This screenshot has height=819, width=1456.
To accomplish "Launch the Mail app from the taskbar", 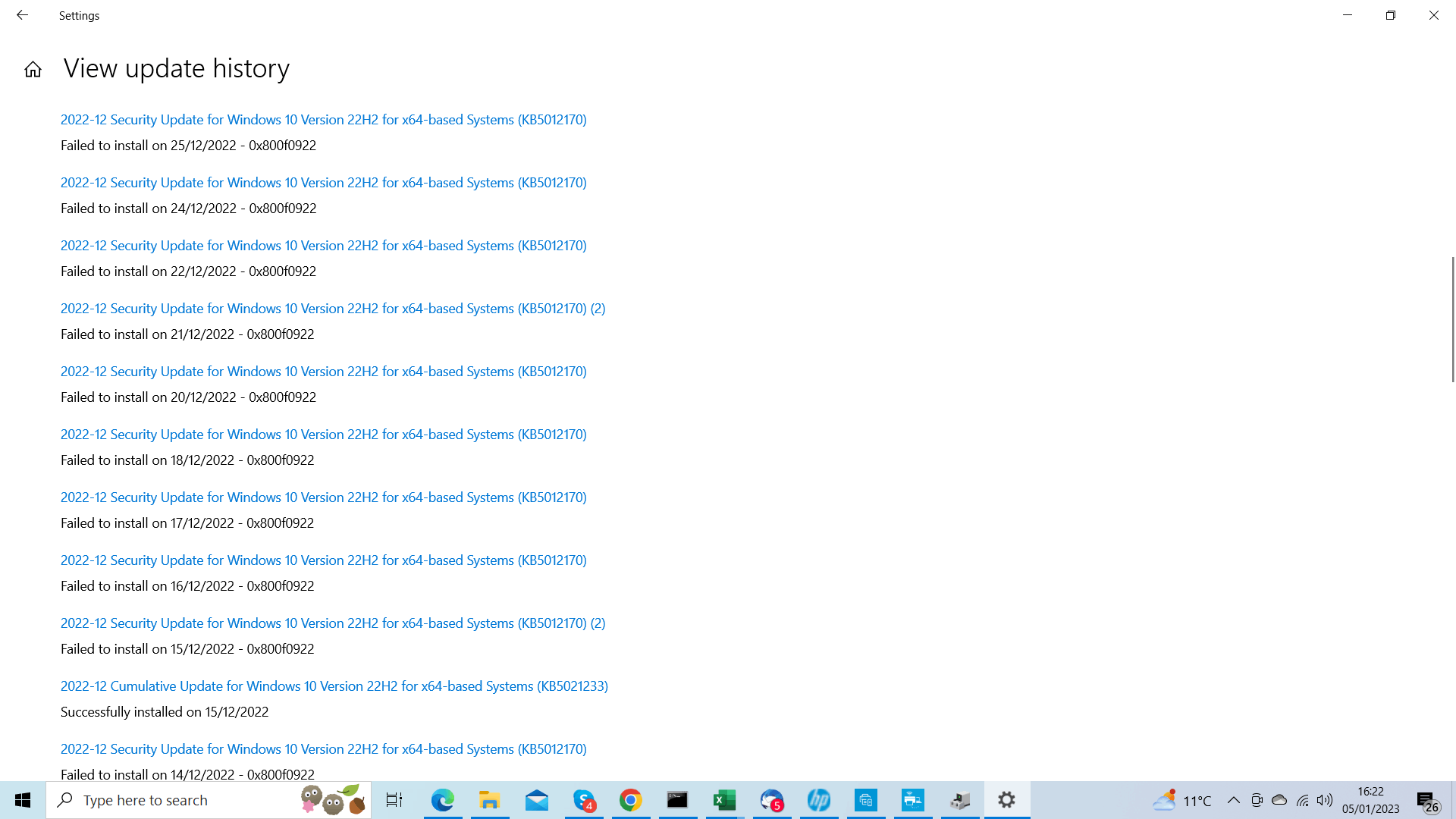I will point(536,800).
